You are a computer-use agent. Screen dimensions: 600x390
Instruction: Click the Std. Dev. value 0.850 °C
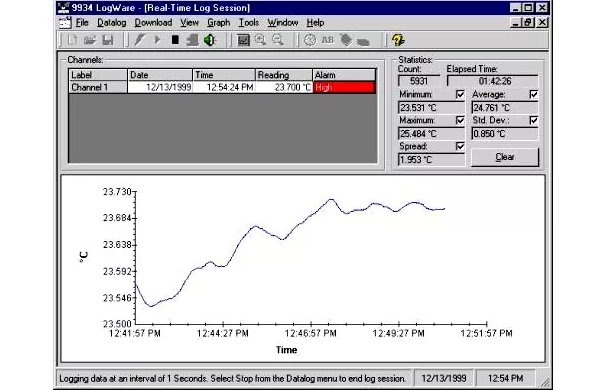pos(505,134)
